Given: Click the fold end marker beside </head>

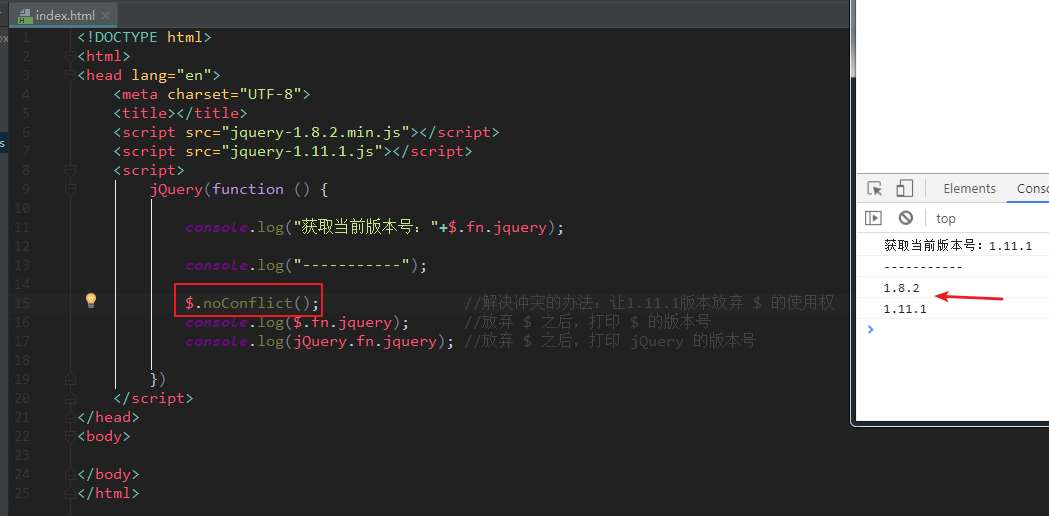Looking at the screenshot, I should [69, 417].
